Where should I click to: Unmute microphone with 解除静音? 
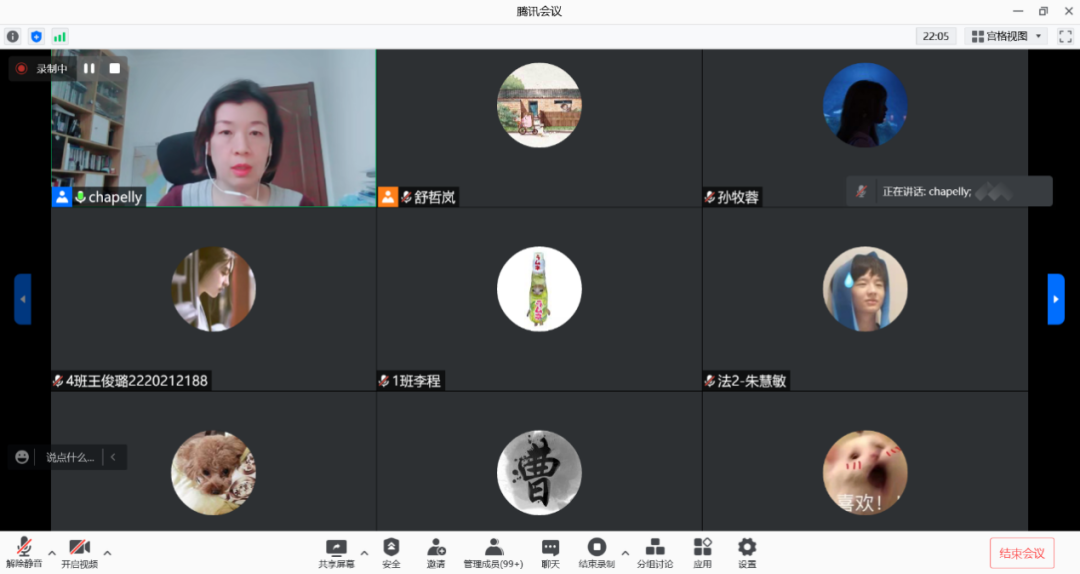(24, 551)
